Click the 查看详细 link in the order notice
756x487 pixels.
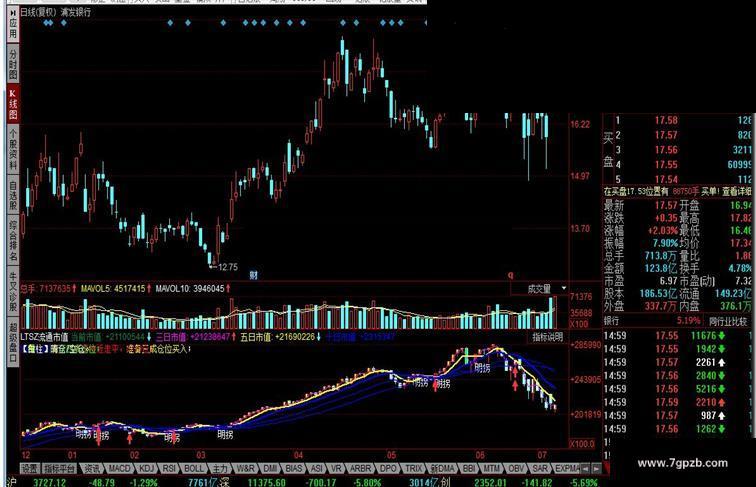[737, 191]
